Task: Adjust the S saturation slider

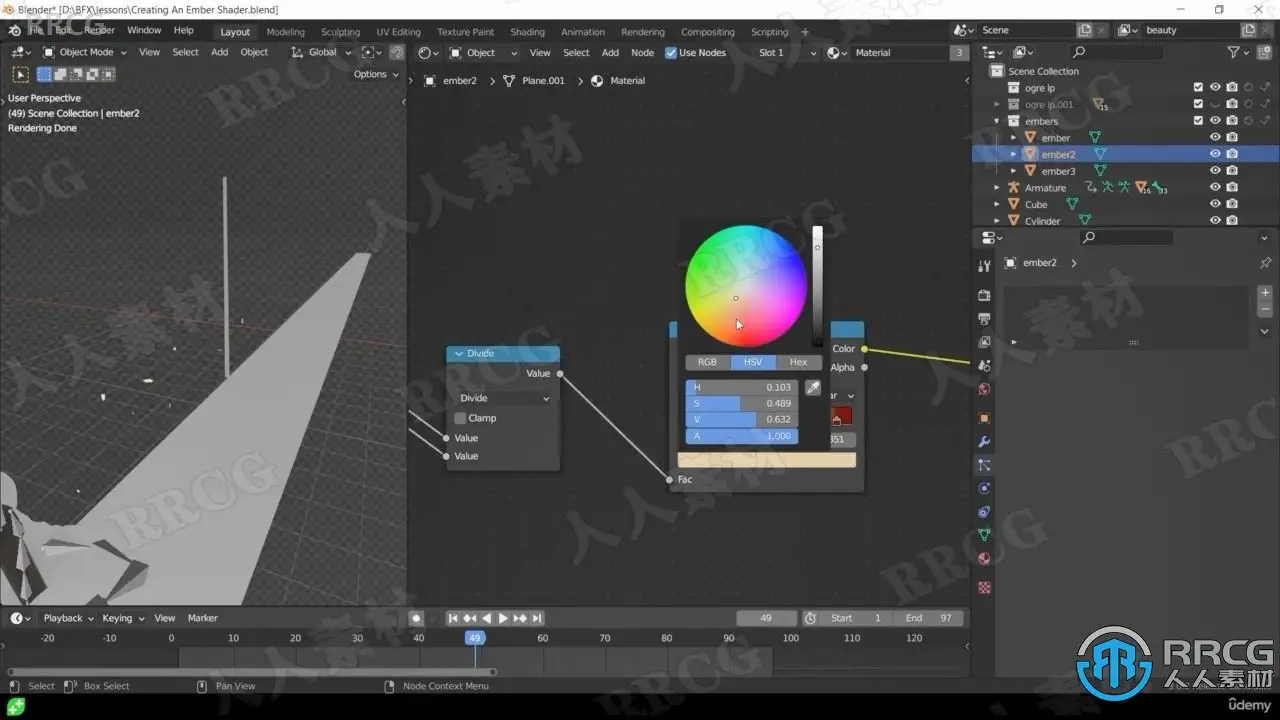Action: point(742,403)
